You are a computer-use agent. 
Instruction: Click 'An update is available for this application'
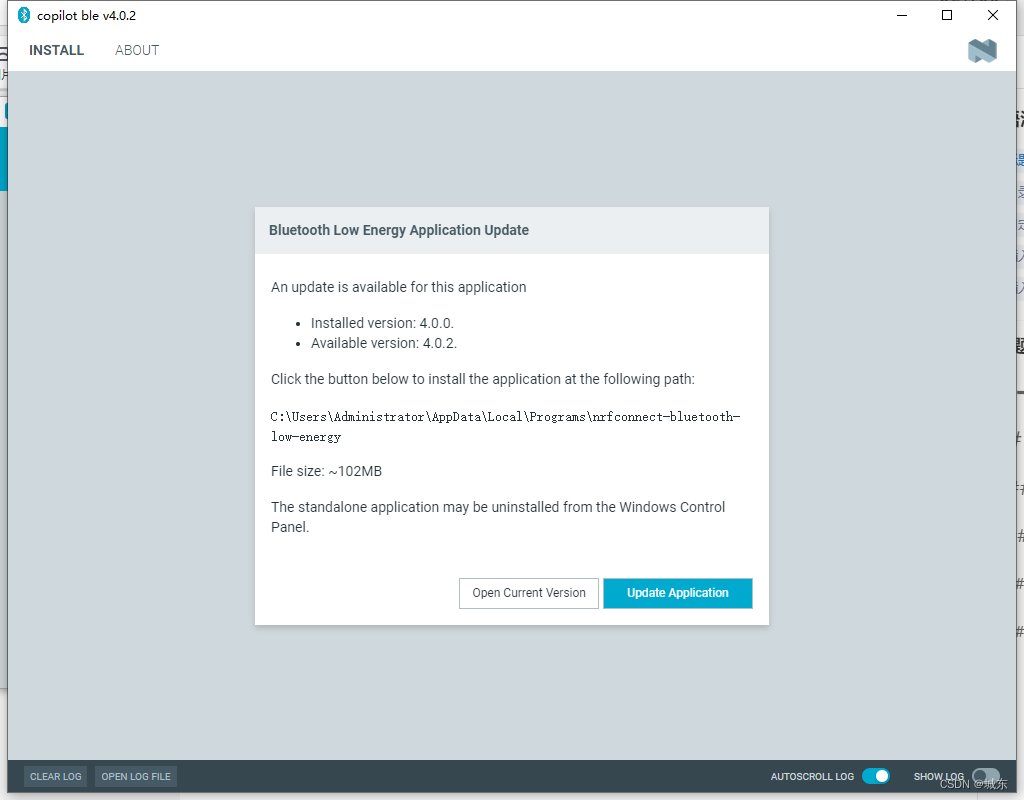coord(398,287)
